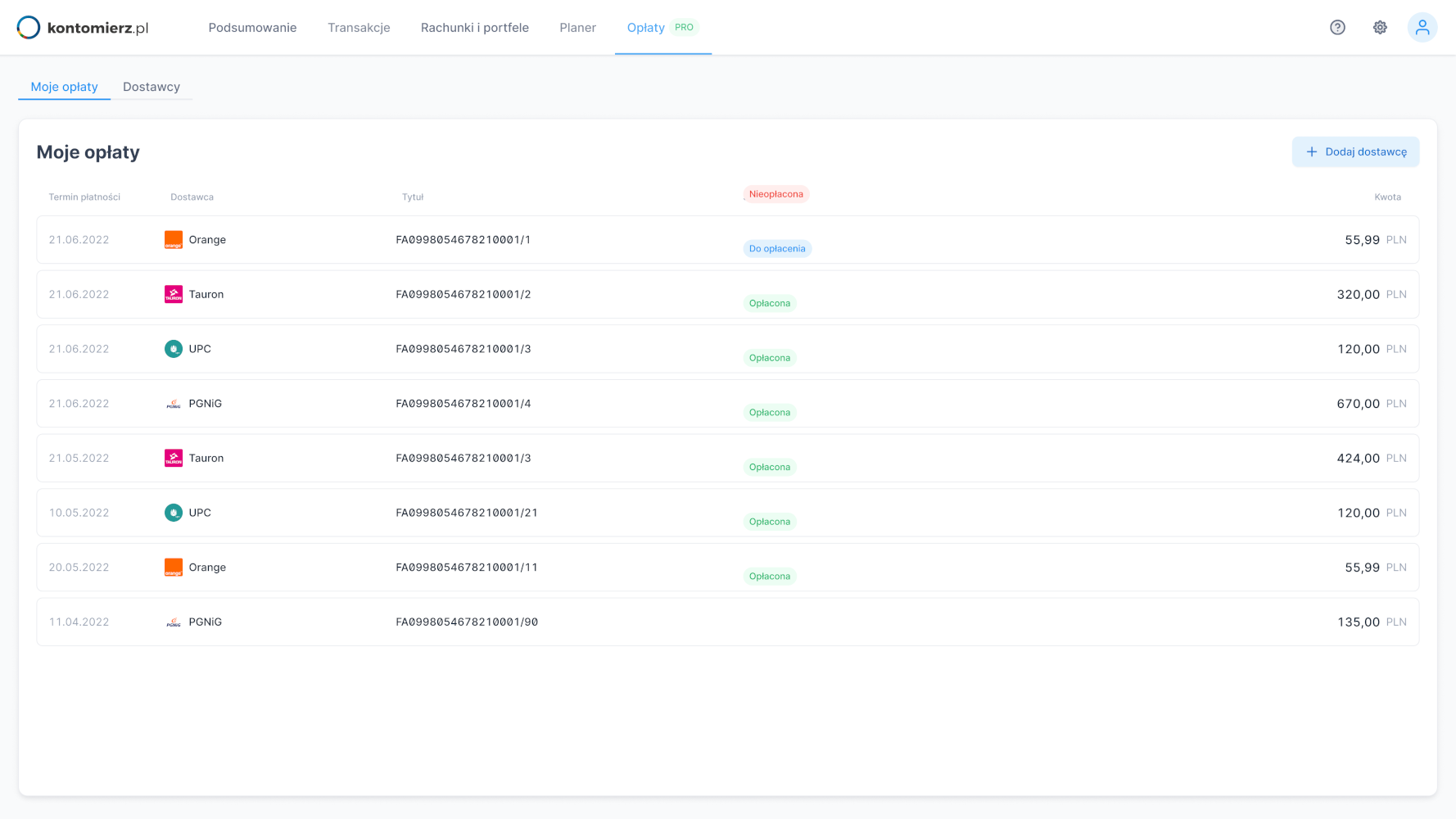
Task: Open the user profile avatar
Action: [x=1422, y=28]
